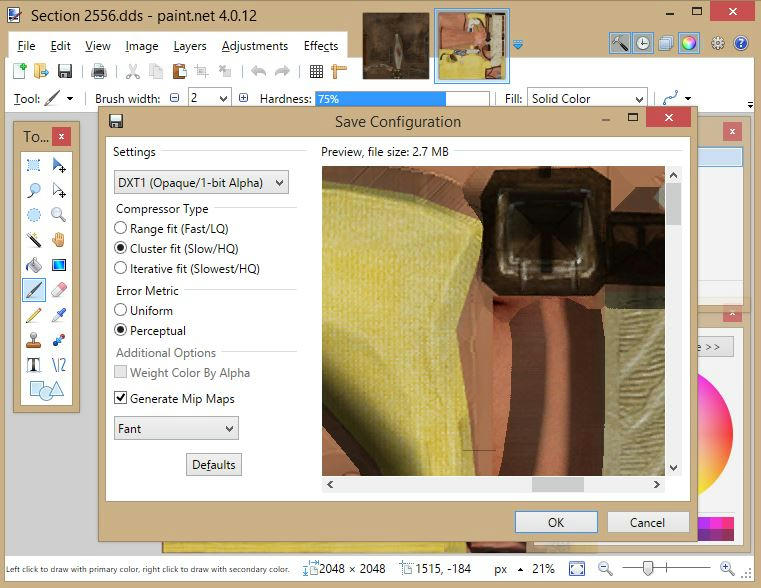Toggle the History window clock icon
Image resolution: width=761 pixels, height=588 pixels.
[642, 43]
